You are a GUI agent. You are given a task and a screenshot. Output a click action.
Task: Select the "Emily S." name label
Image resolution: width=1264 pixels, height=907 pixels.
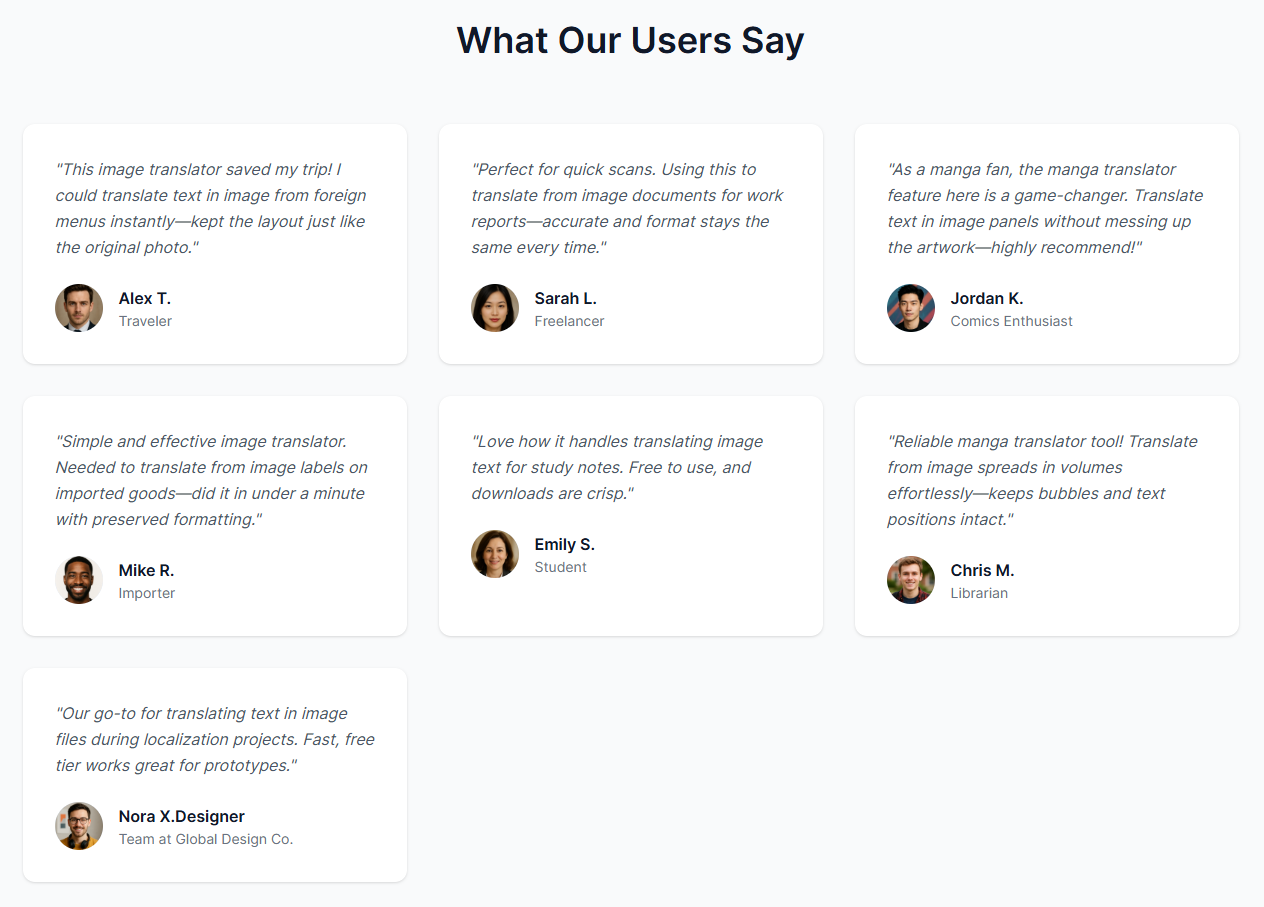pyautogui.click(x=565, y=544)
